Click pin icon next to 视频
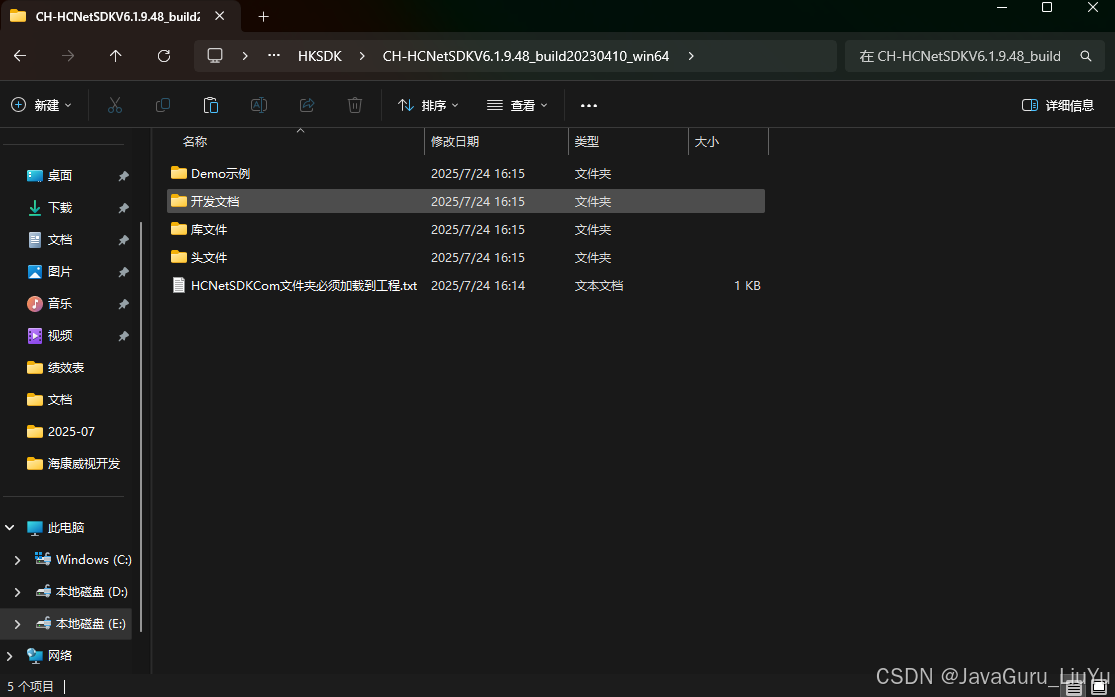The height and width of the screenshot is (697, 1115). click(123, 336)
